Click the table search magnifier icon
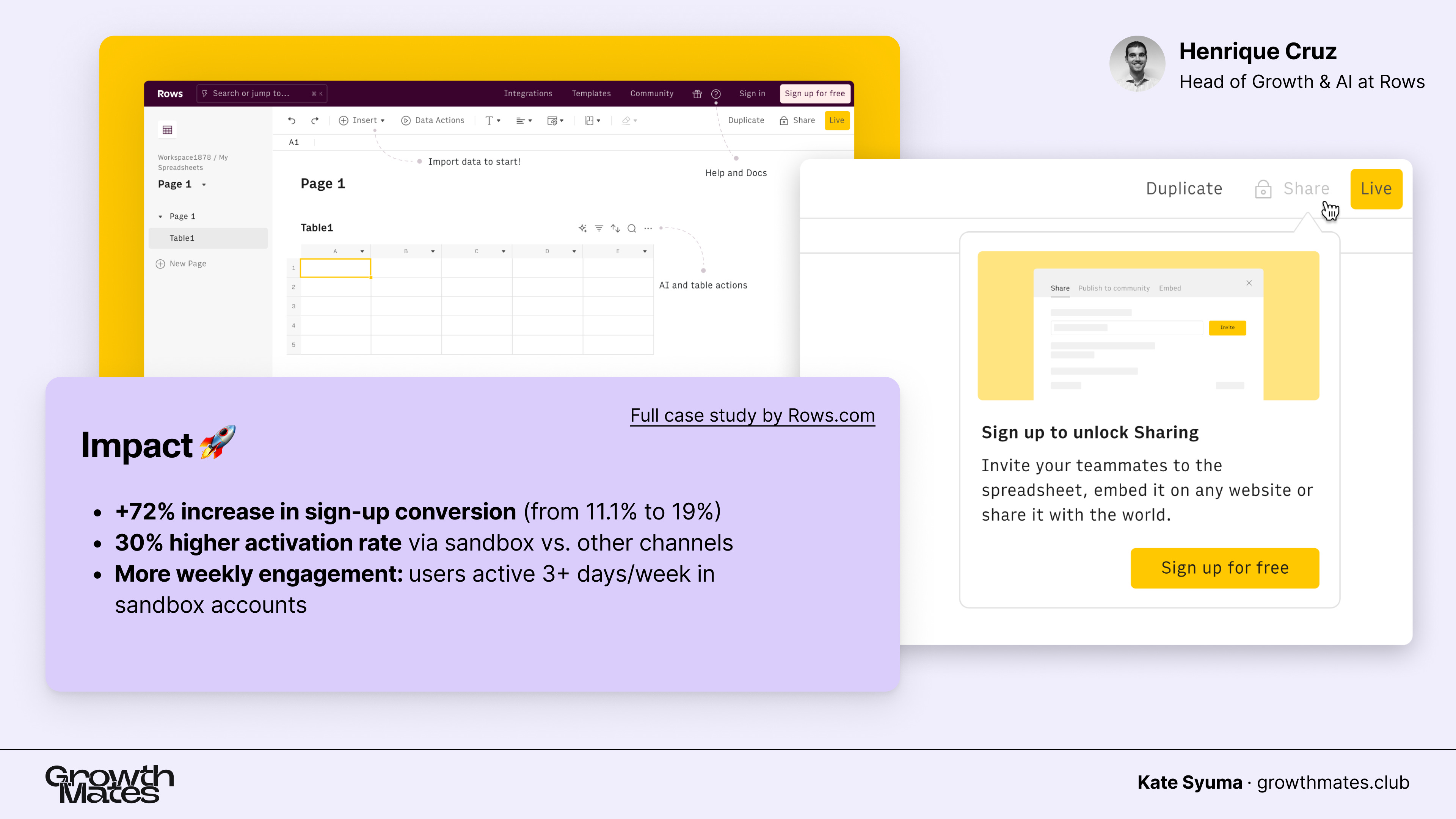1456x819 pixels. 632,228
